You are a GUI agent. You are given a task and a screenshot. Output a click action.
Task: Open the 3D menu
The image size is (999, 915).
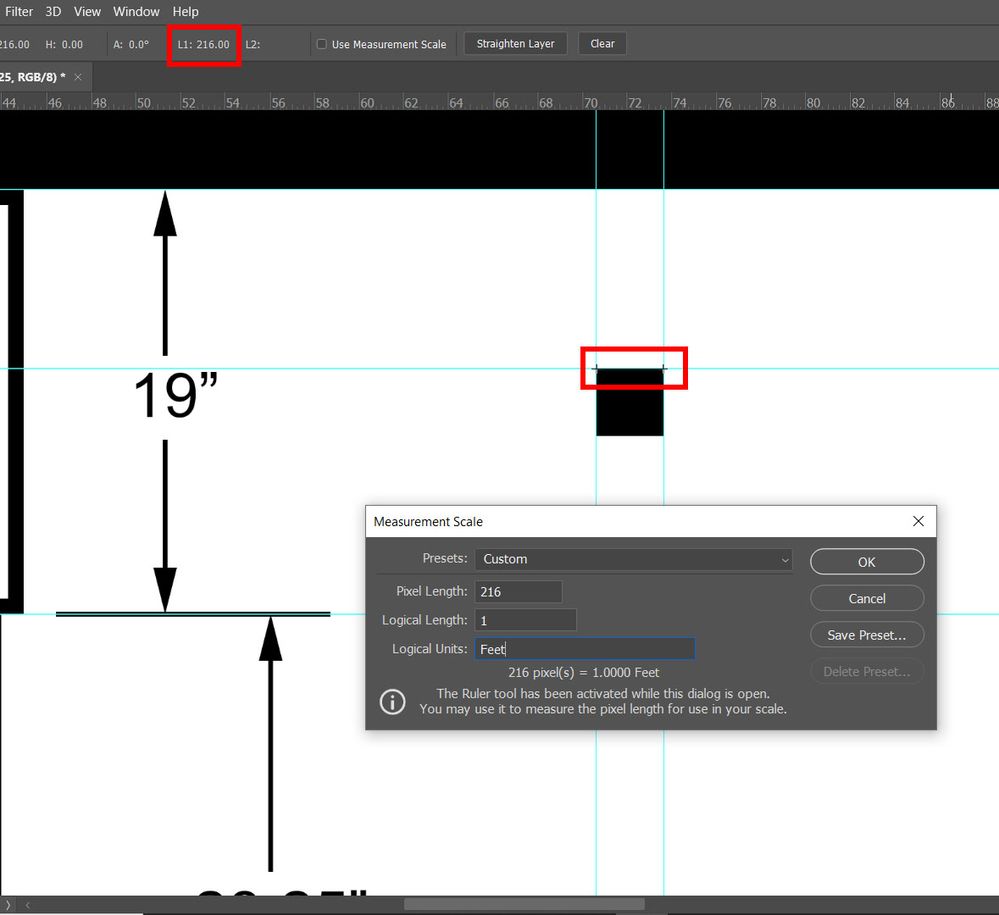coord(53,11)
